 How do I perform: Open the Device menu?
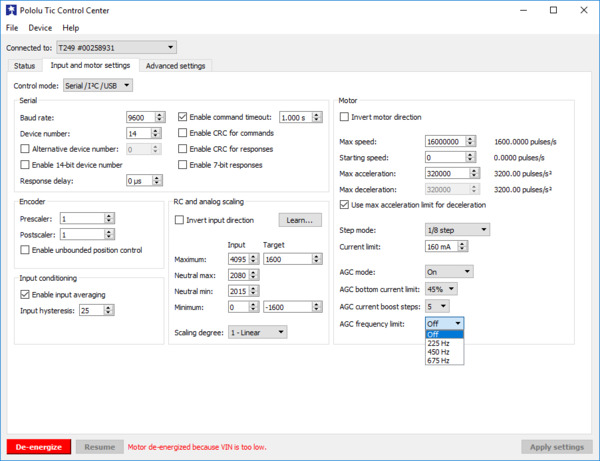pos(40,28)
